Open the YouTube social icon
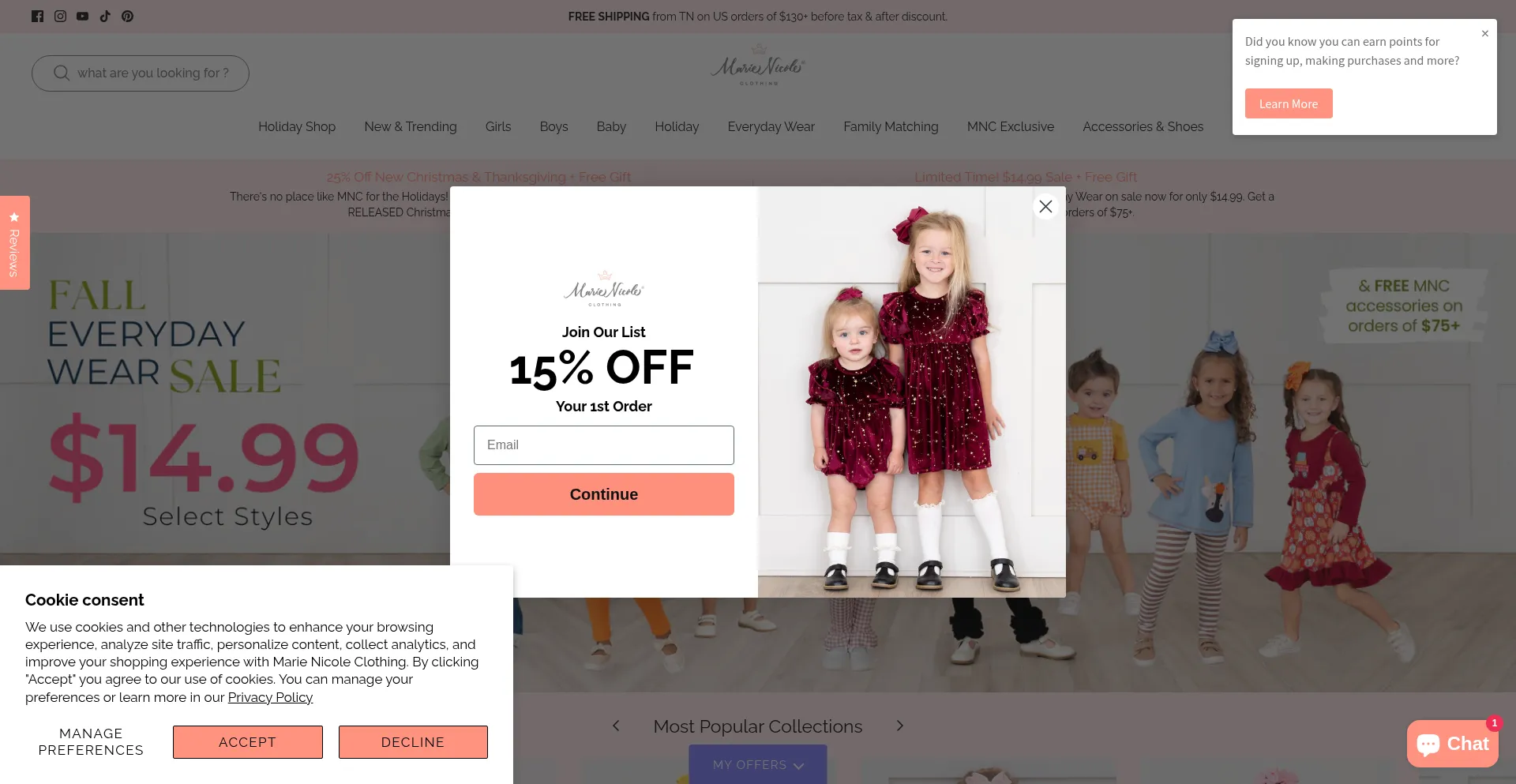 point(82,16)
